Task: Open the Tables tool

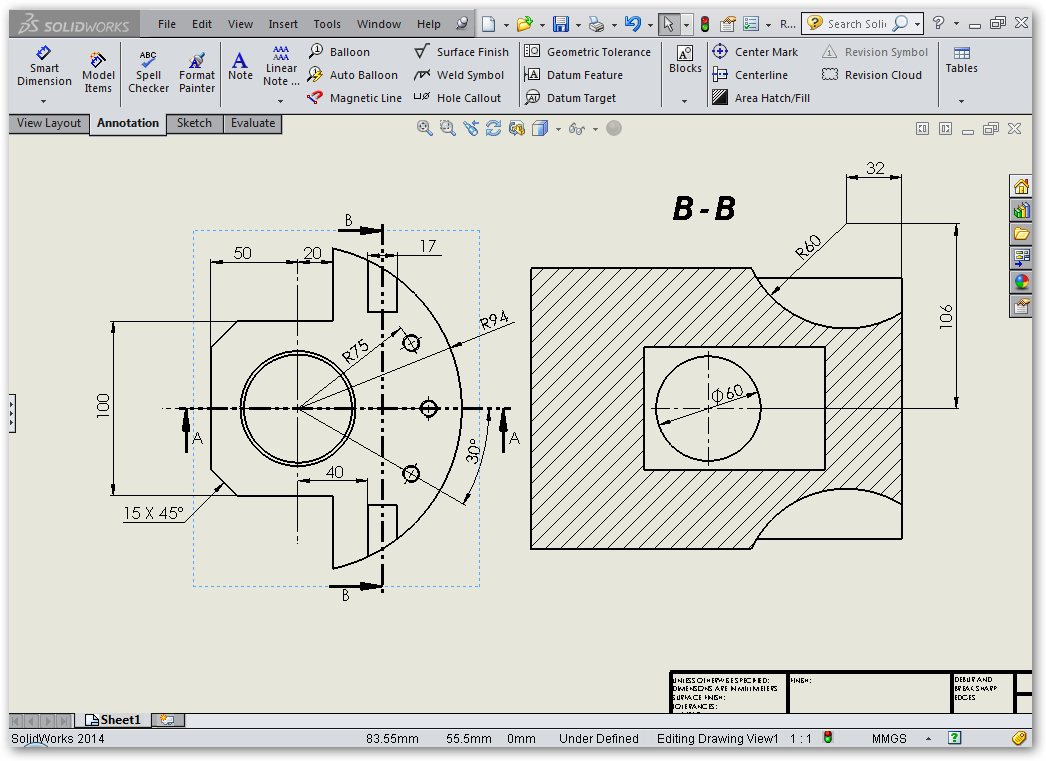Action: tap(961, 59)
